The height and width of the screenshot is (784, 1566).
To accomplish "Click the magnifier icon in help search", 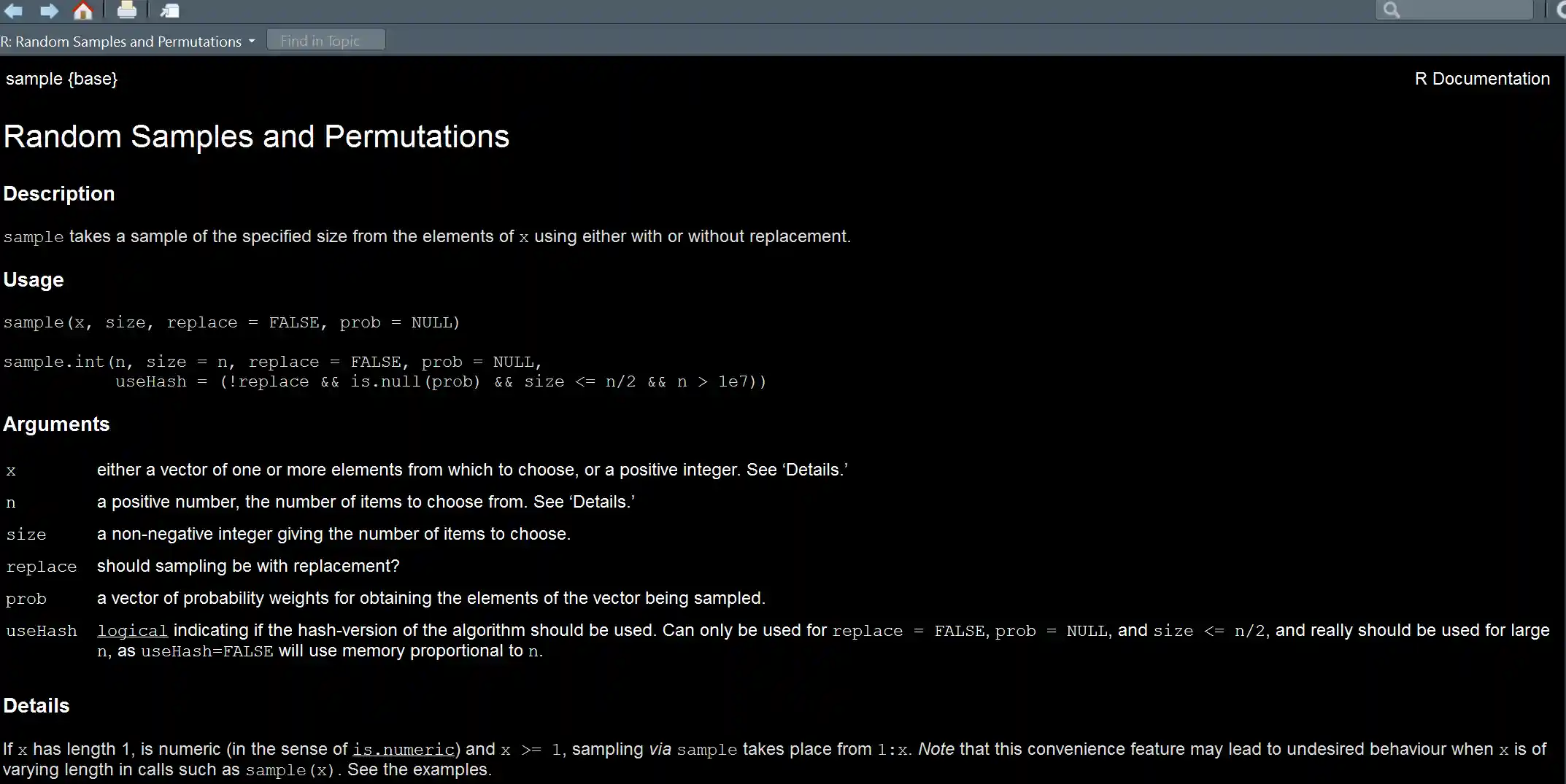I will (1391, 10).
